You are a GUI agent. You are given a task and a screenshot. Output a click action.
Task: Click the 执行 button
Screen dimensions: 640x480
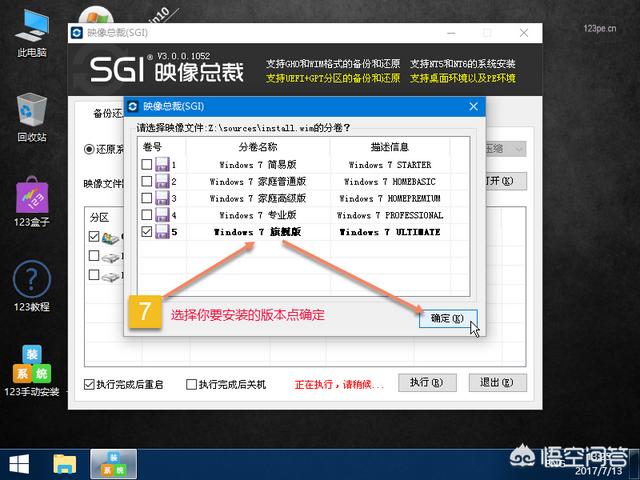point(427,383)
